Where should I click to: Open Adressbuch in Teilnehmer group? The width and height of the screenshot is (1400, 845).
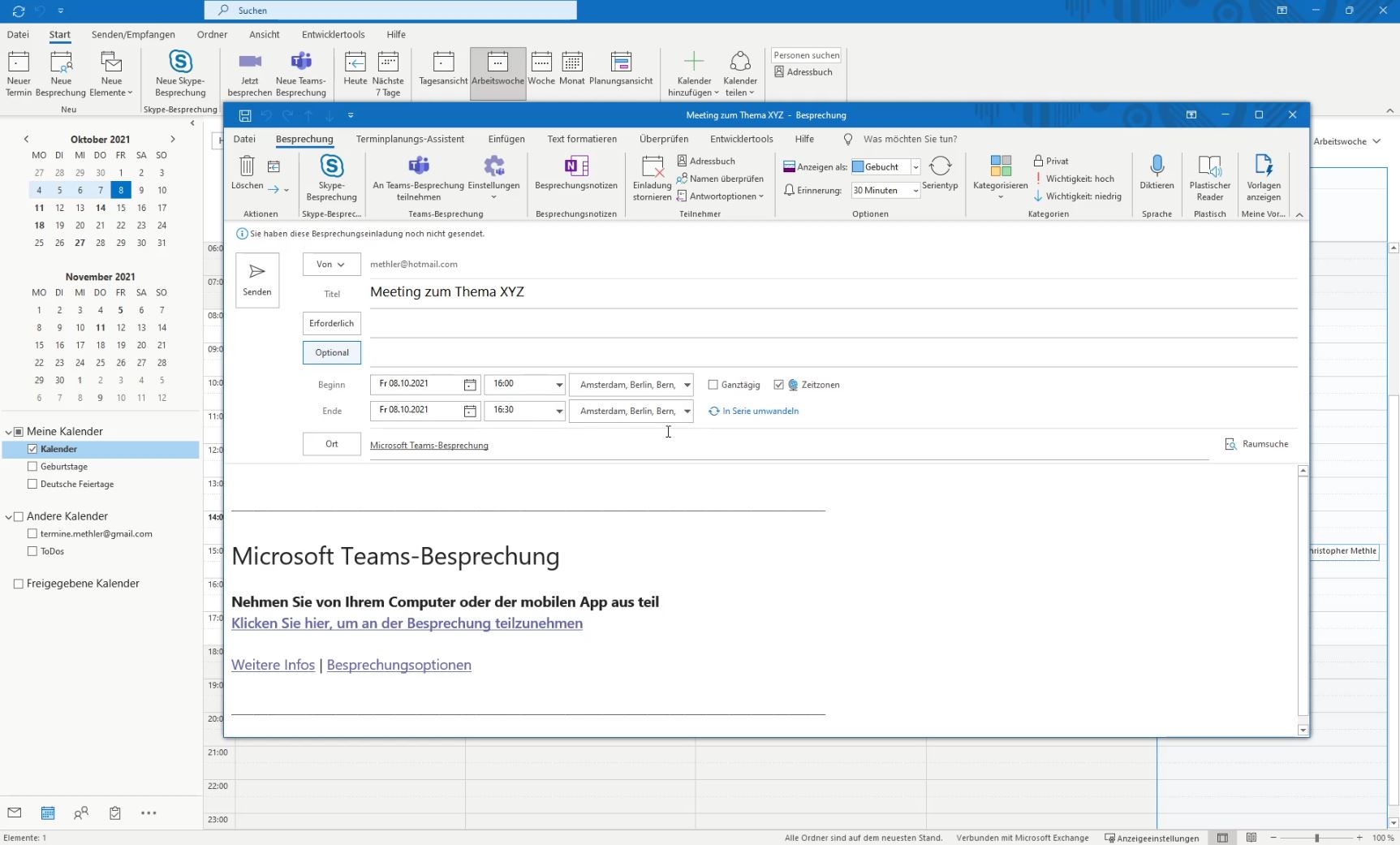(706, 161)
